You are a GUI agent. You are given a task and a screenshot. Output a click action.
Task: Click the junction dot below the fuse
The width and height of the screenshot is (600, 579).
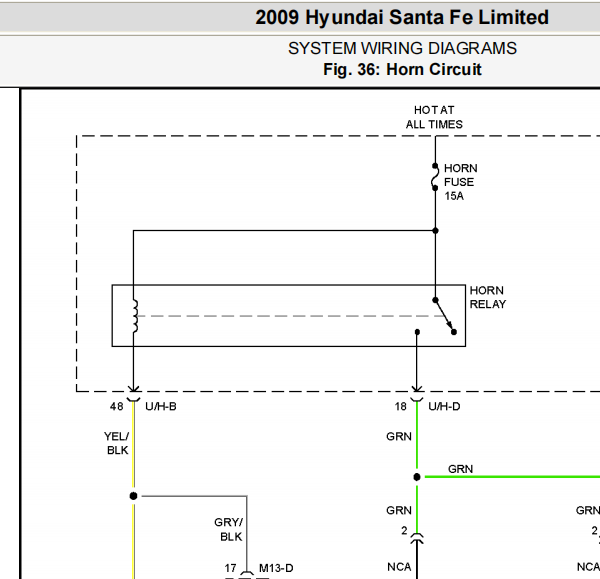pyautogui.click(x=435, y=231)
